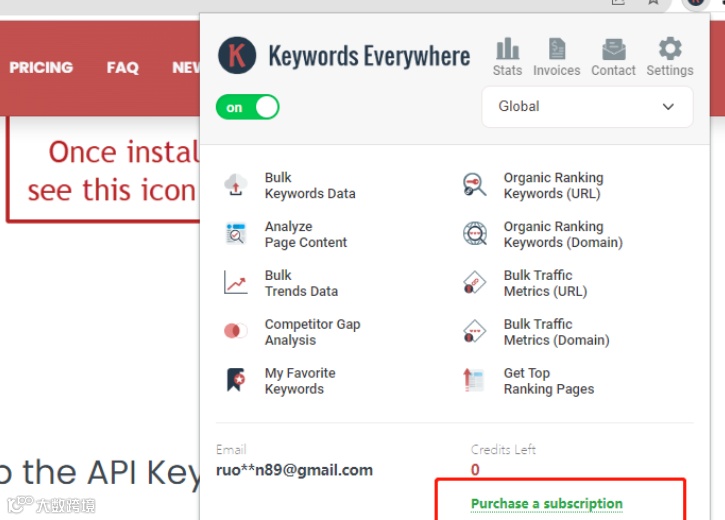The image size is (725, 520).
Task: Click the Bulk Traffic Metrics (URL) icon
Action: pos(474,282)
